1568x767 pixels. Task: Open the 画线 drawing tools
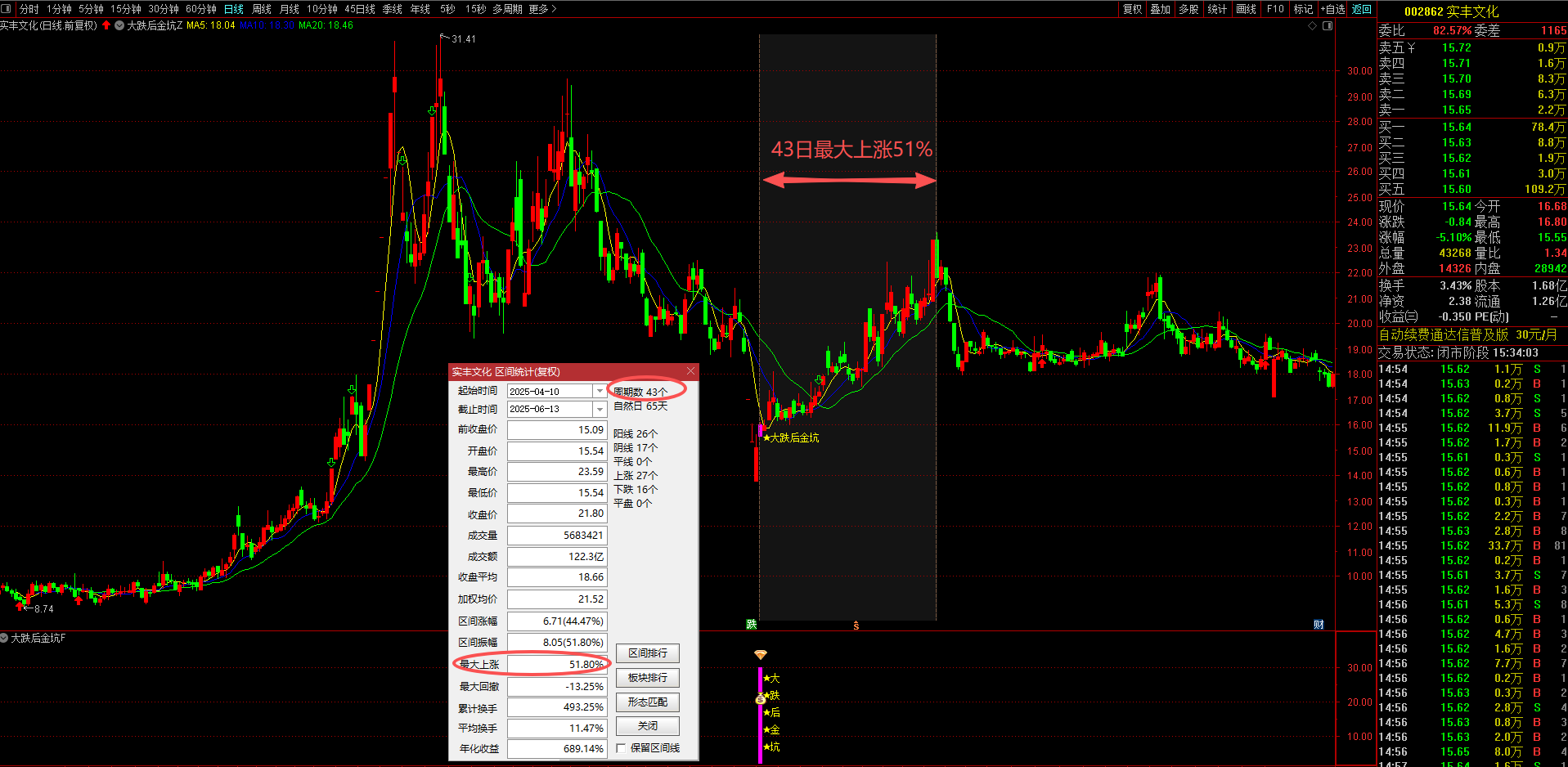[x=1246, y=9]
